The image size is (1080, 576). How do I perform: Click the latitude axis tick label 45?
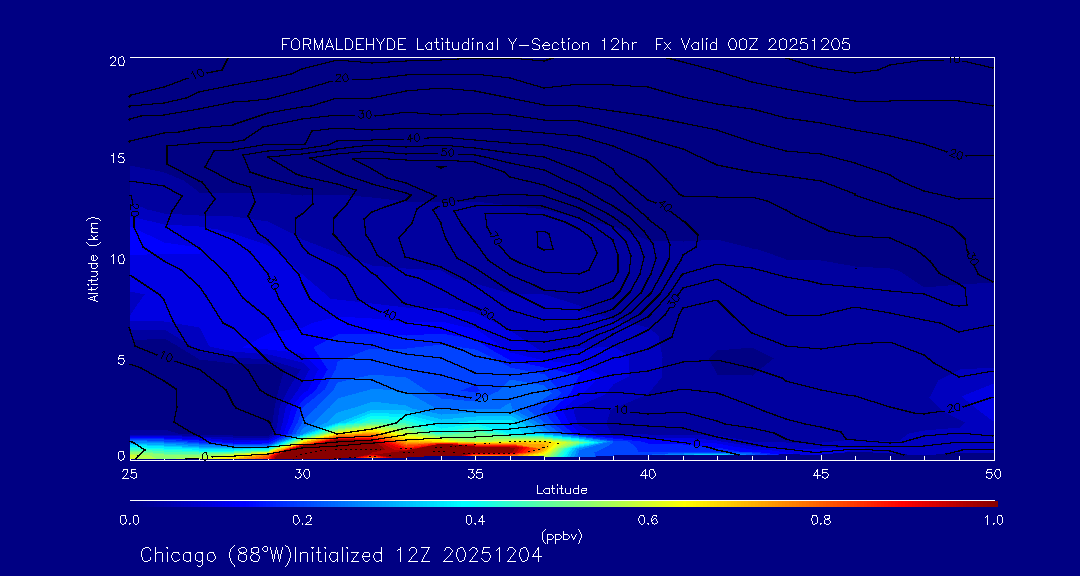pos(821,474)
